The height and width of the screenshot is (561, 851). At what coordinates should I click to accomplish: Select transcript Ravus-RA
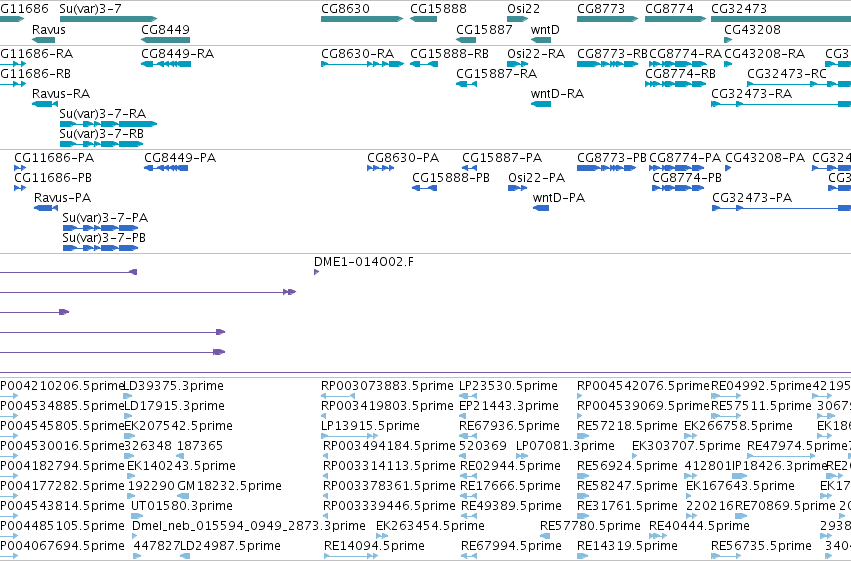(x=45, y=104)
